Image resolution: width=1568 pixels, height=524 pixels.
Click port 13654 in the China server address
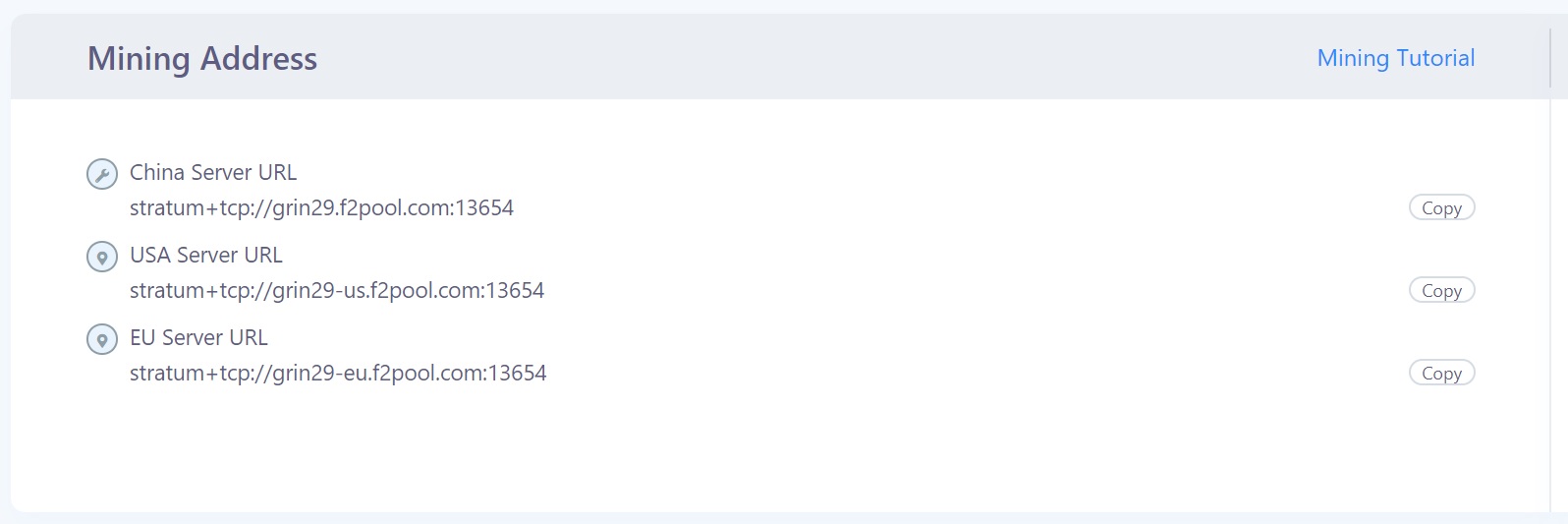tap(485, 207)
